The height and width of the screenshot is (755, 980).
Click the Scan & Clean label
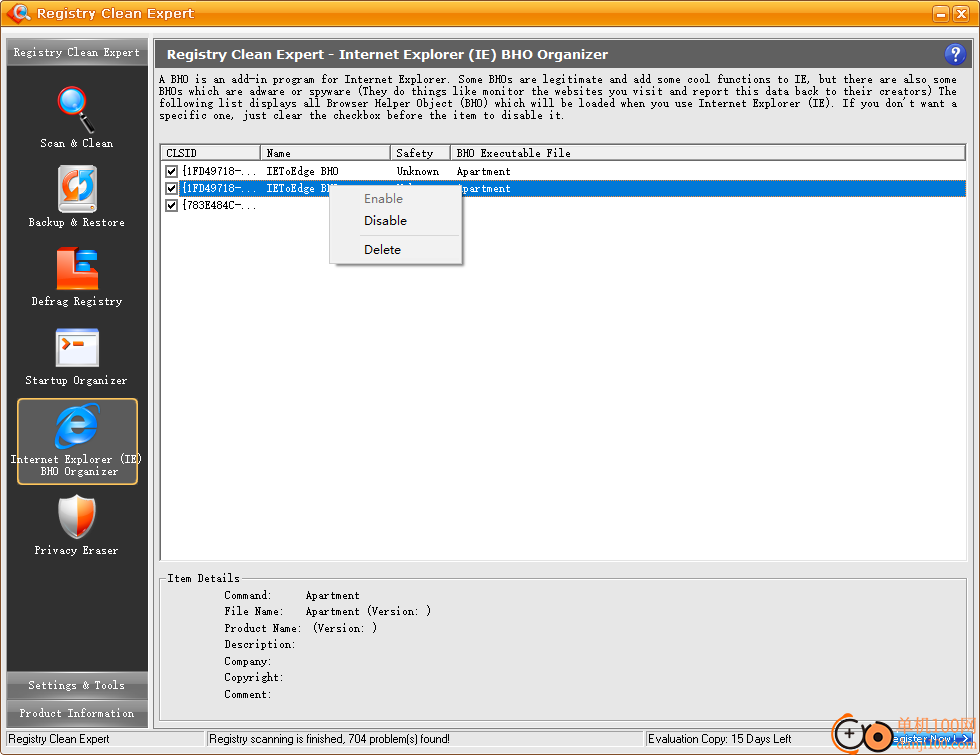pyautogui.click(x=77, y=143)
